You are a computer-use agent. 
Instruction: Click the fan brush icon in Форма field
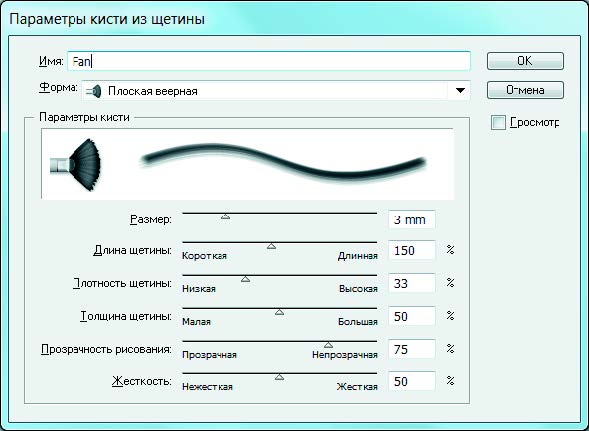click(94, 91)
